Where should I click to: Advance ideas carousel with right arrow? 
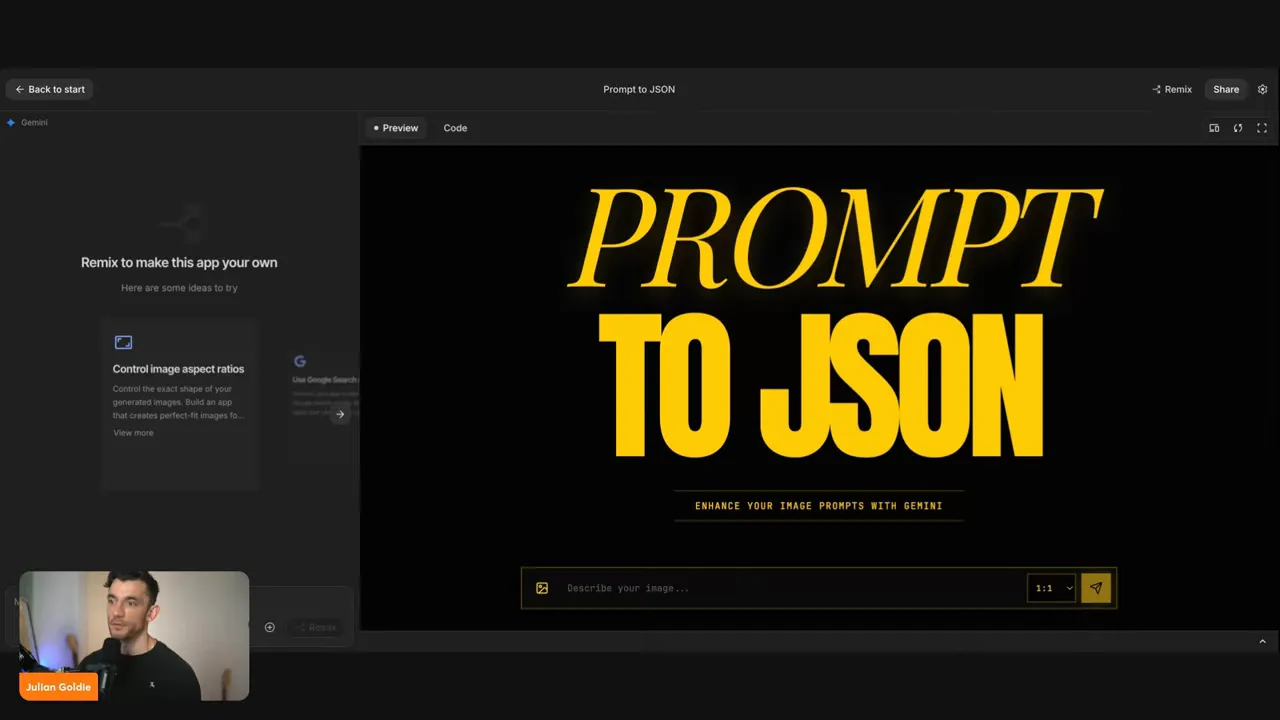point(340,414)
